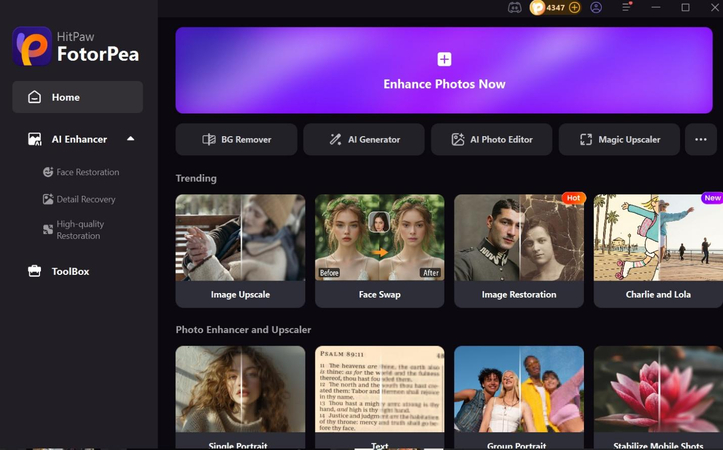Open the Image Upscale thumbnail
The width and height of the screenshot is (723, 450).
240,237
